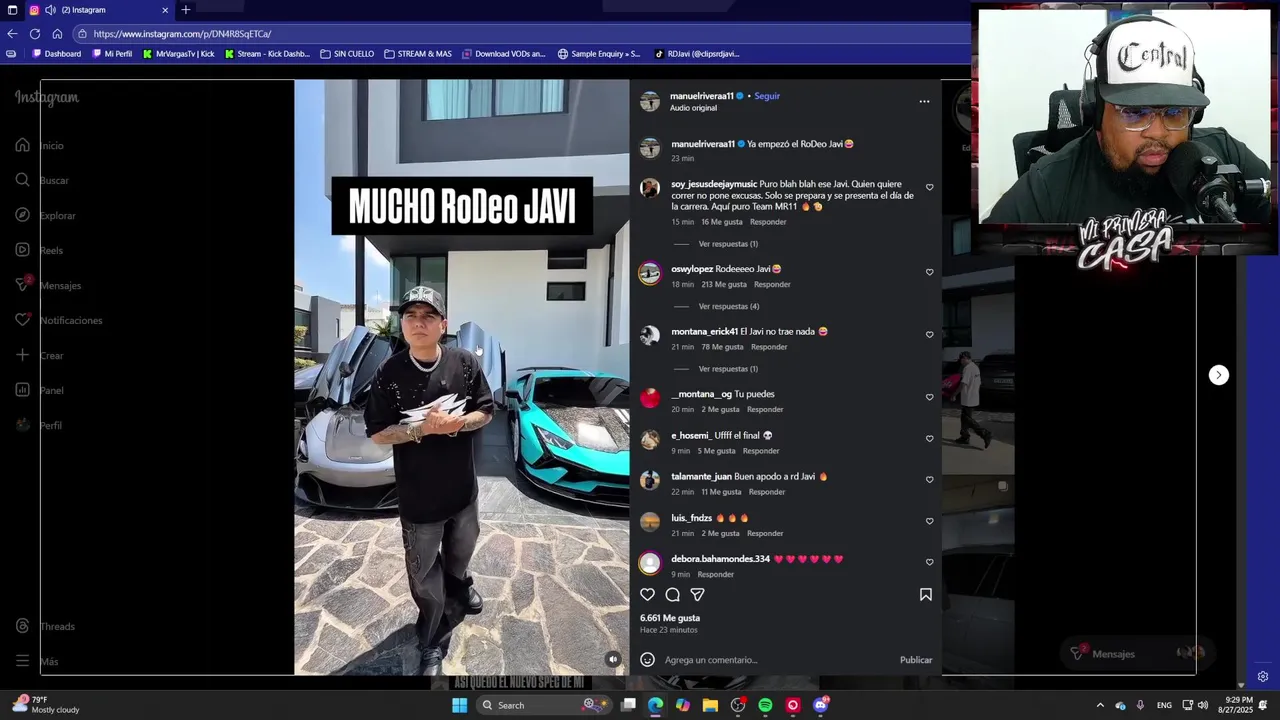This screenshot has width=1280, height=720.
Task: Like the debora.bahamondes.334 comment heart
Action: tap(929, 562)
